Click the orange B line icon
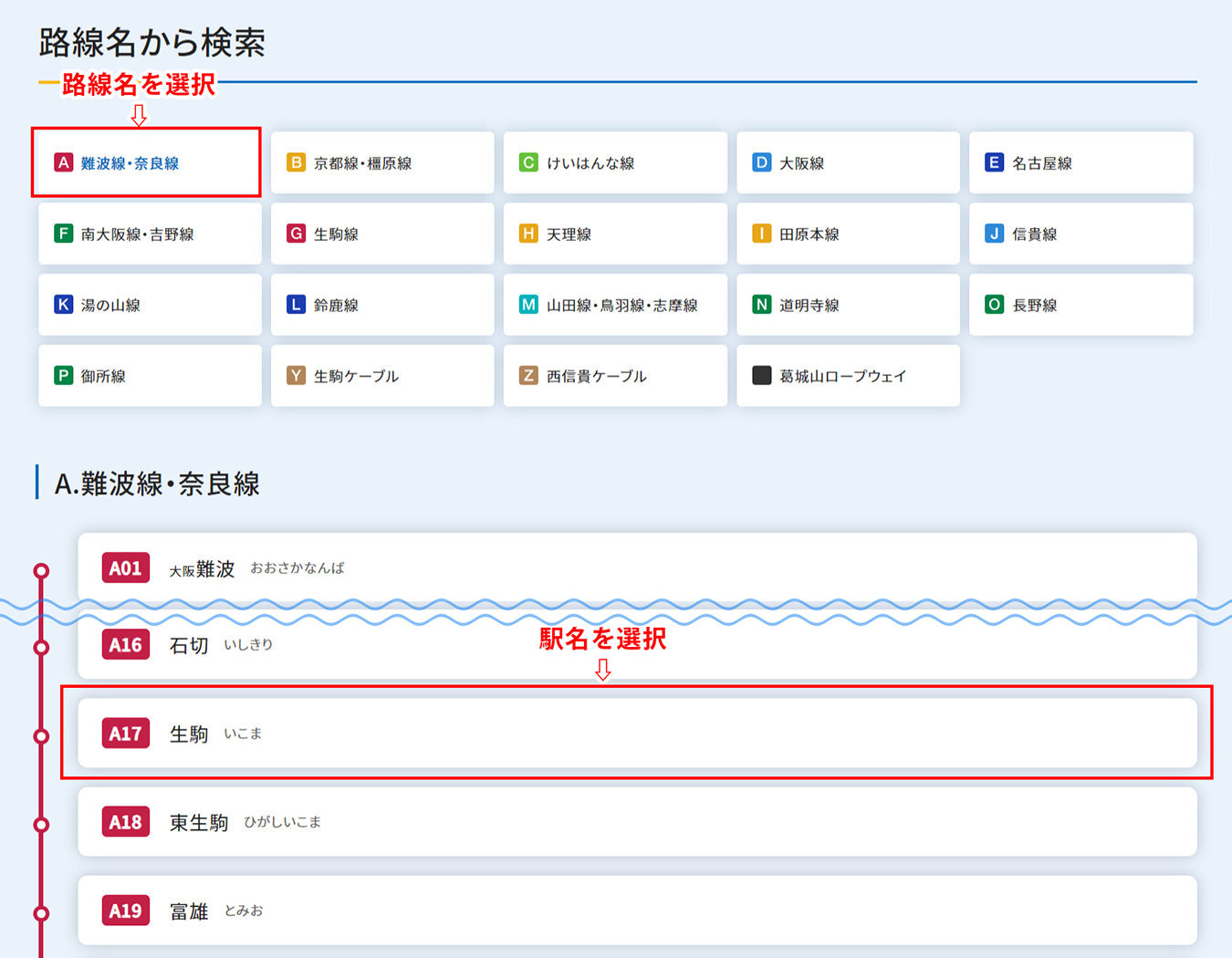This screenshot has width=1232, height=958. pos(296,162)
